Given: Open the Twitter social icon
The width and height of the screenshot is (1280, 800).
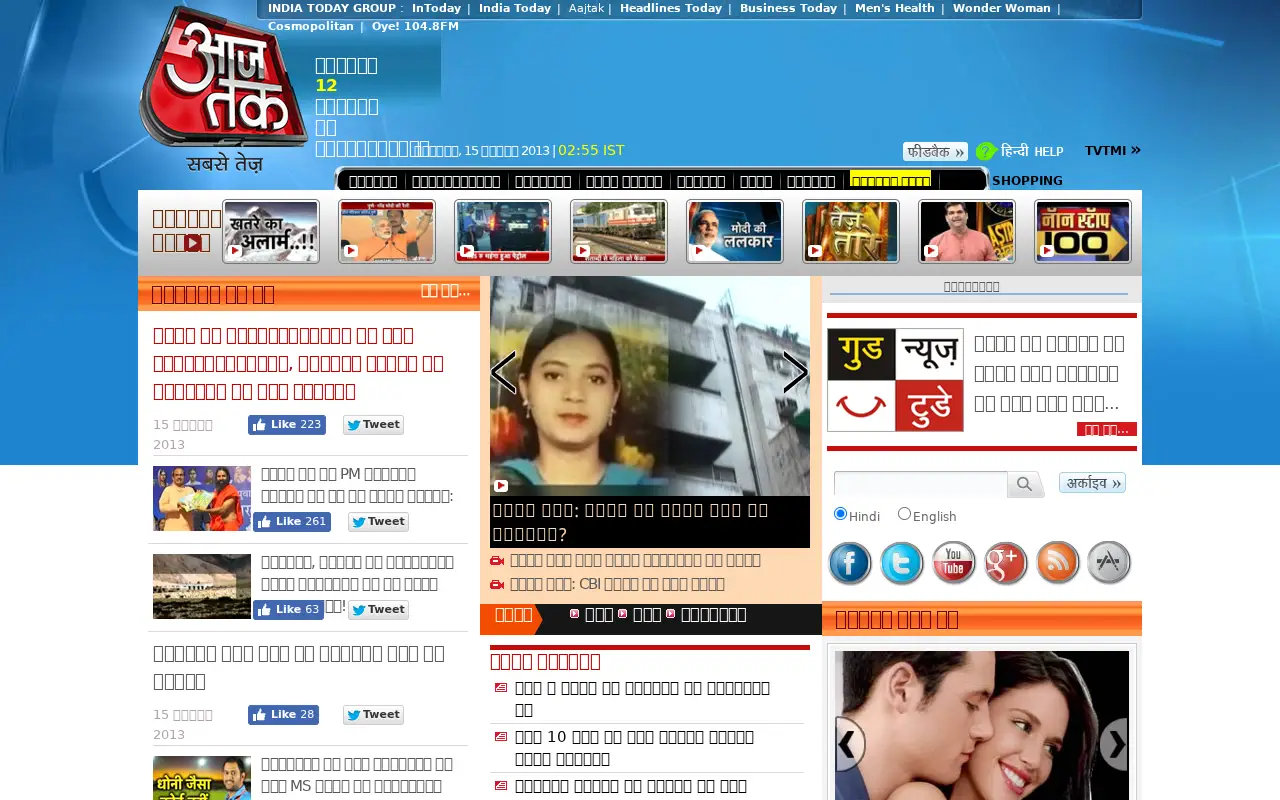Looking at the screenshot, I should [x=902, y=563].
